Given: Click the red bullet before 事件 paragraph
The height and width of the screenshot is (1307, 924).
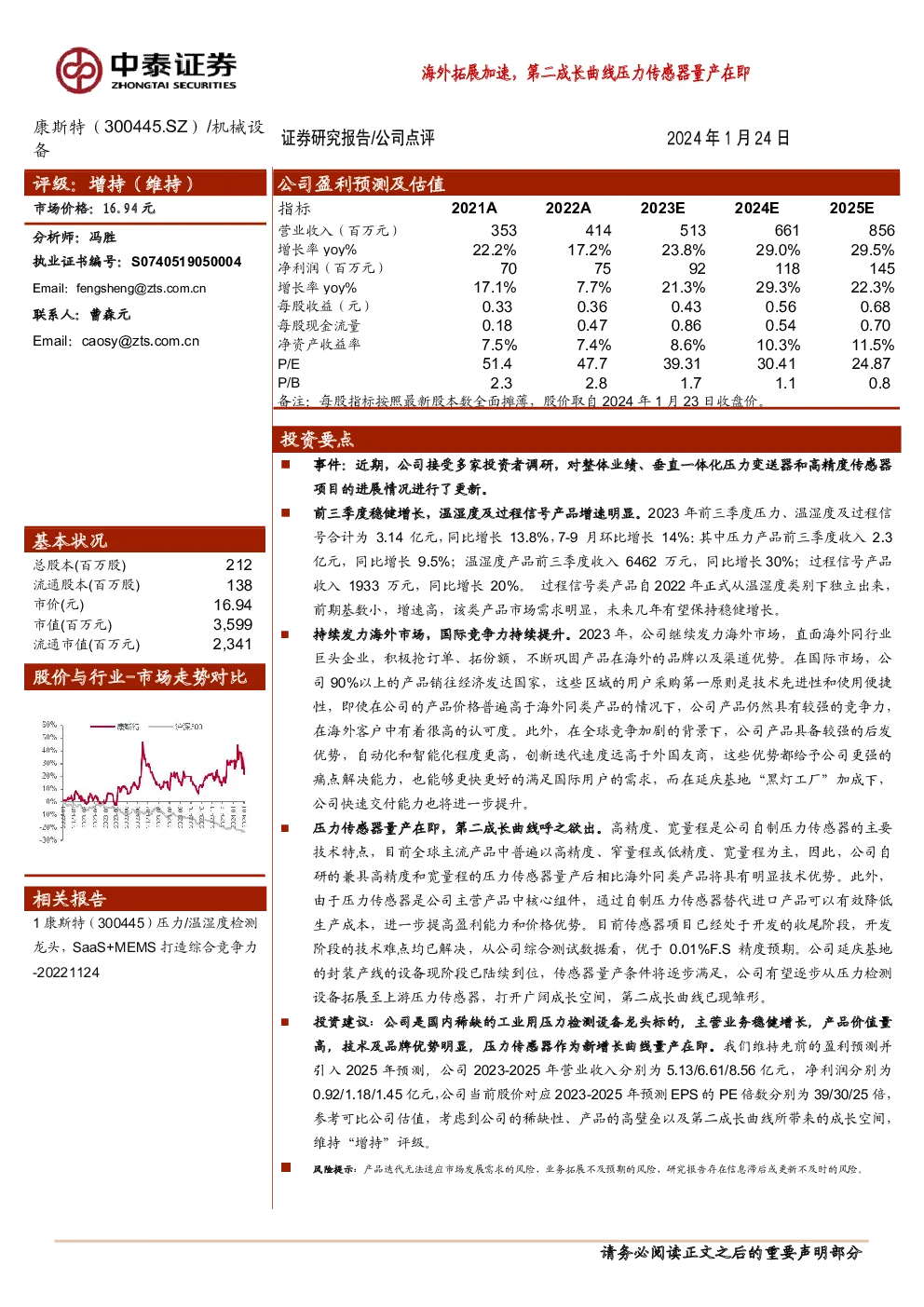Looking at the screenshot, I should point(287,464).
